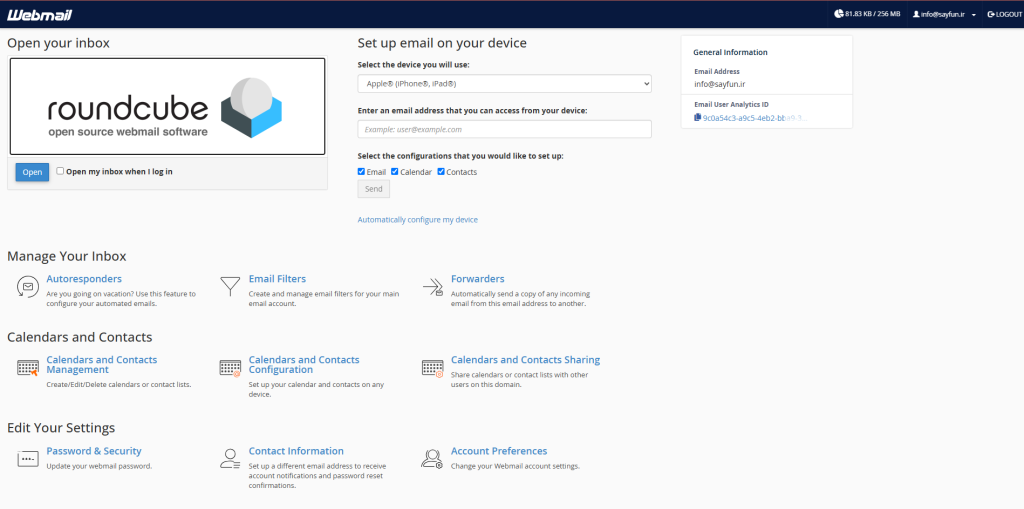Click 'Update your webmail password.' text
1024x509 pixels.
pyautogui.click(x=99, y=466)
